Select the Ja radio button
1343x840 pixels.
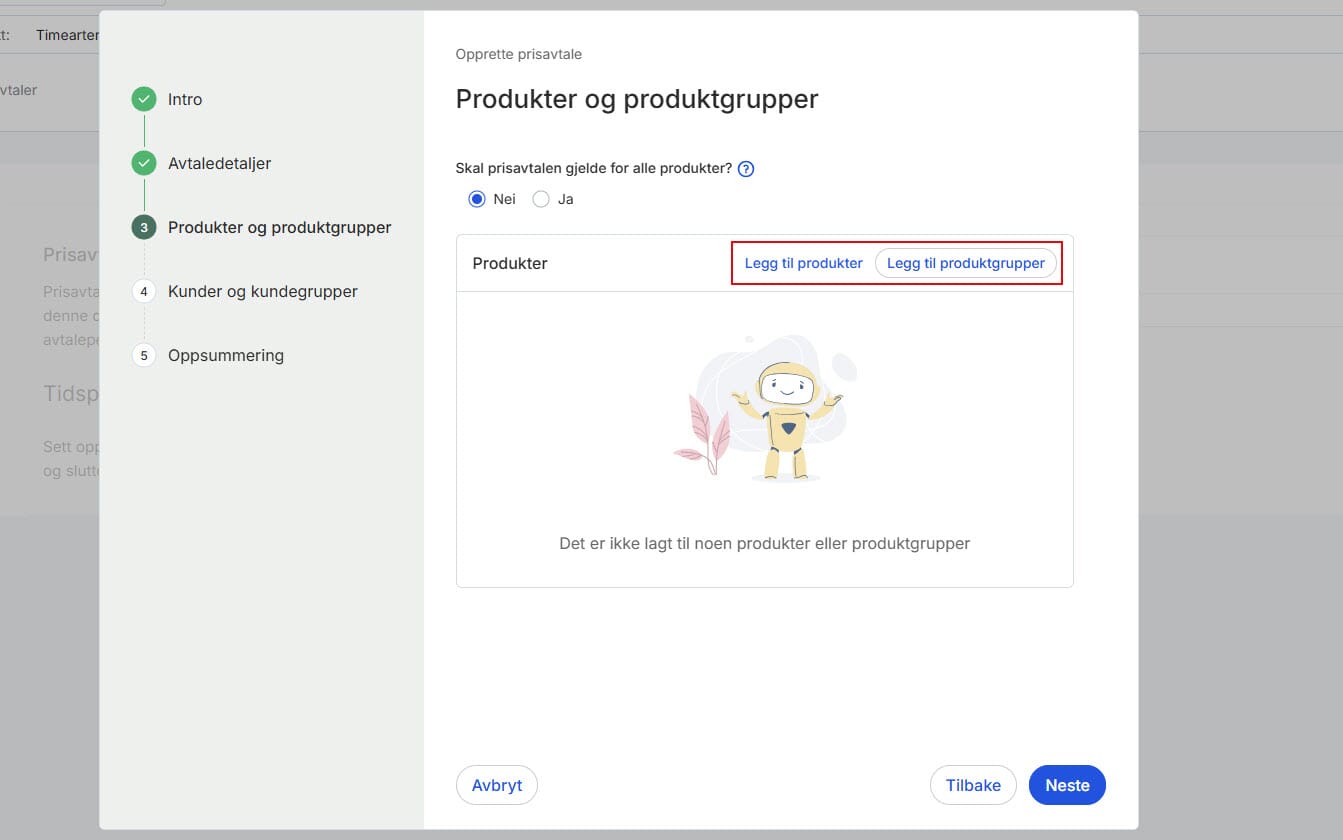coord(540,199)
